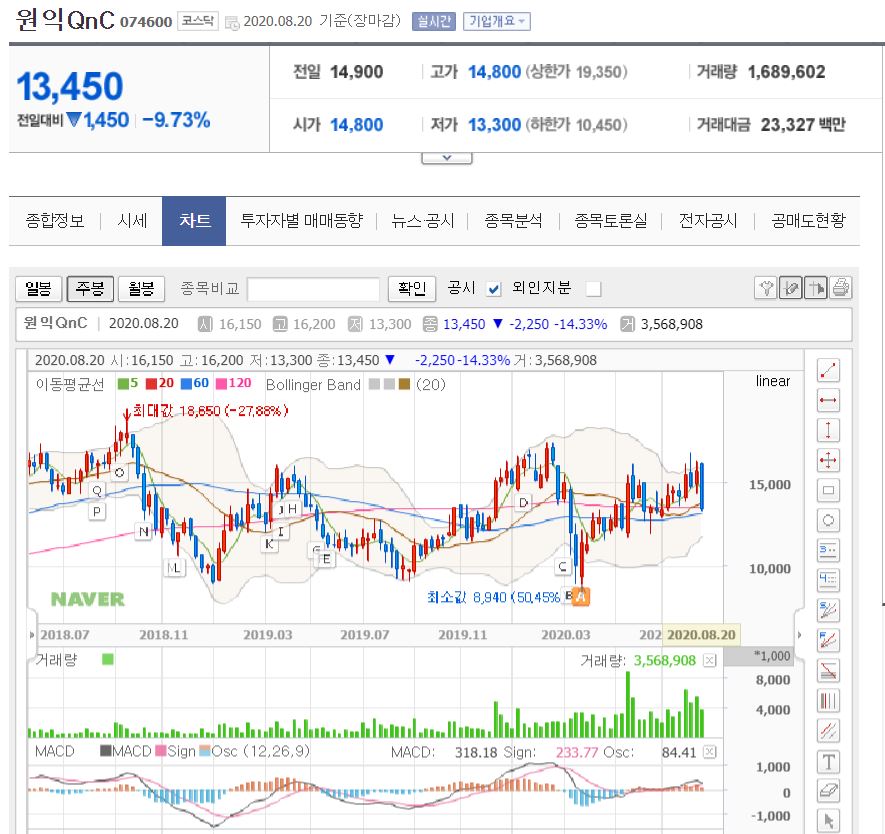Open the 종목토론실 discussion tab

(611, 221)
